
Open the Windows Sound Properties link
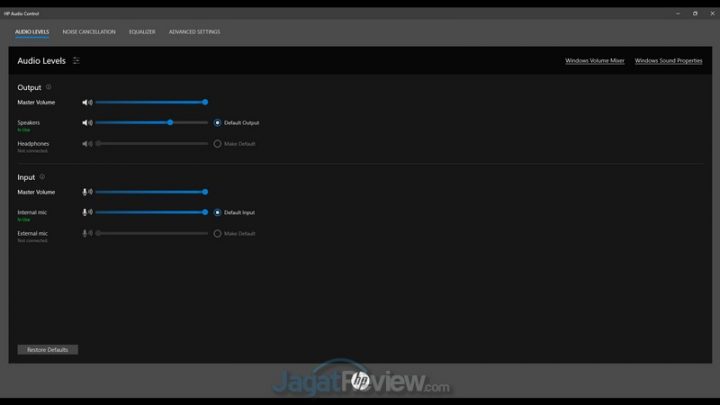(x=668, y=61)
